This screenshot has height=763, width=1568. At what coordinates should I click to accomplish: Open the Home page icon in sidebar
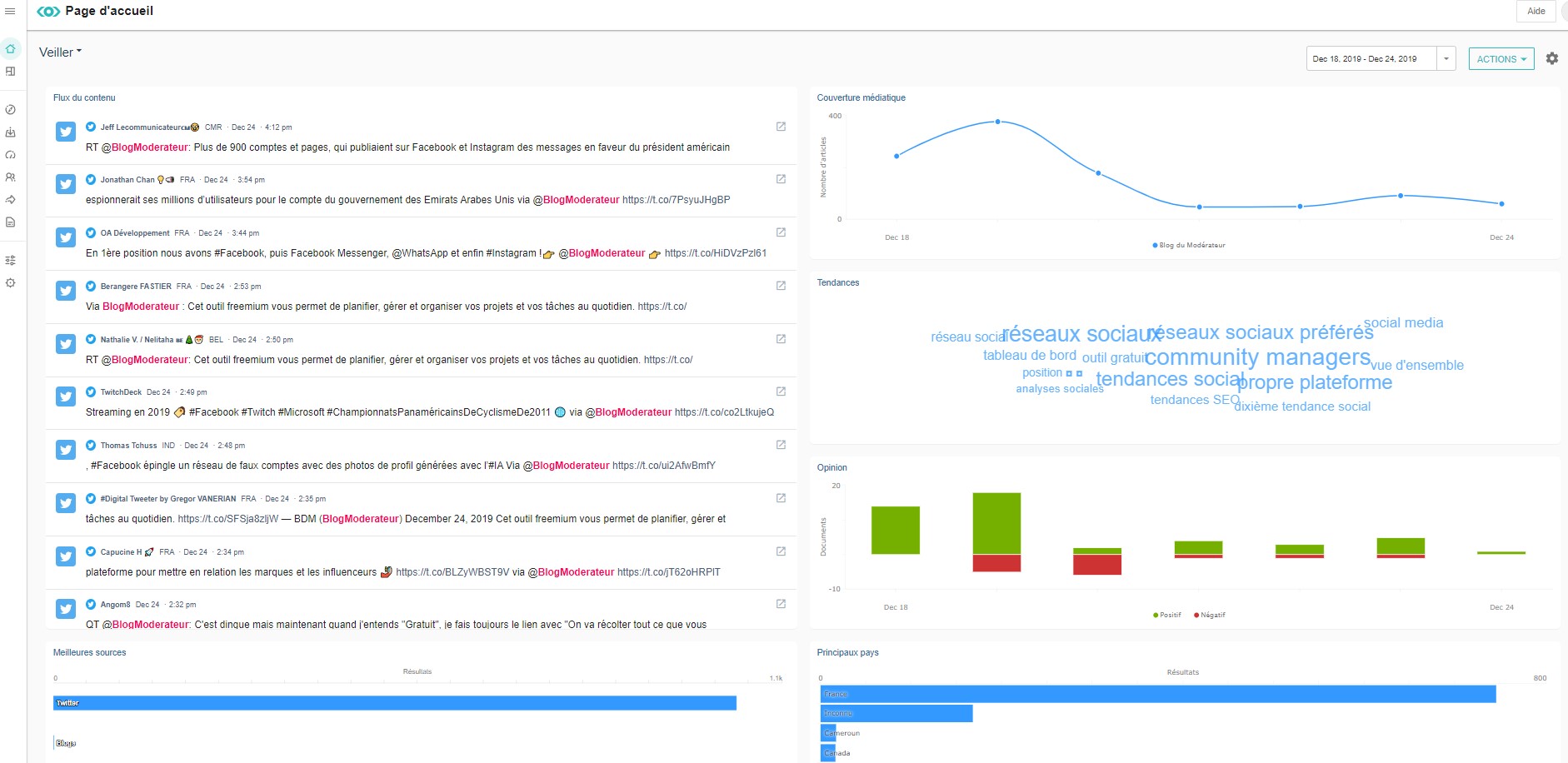pos(10,48)
